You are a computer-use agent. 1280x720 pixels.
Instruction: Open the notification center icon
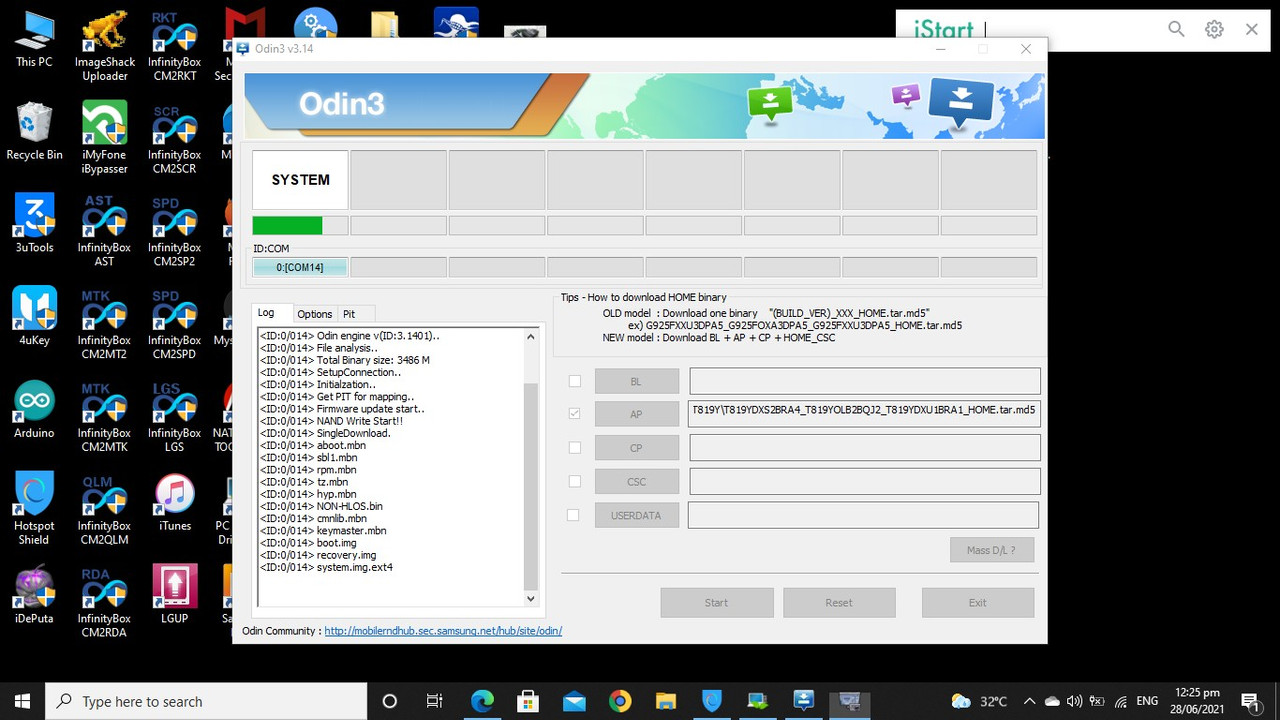[1249, 701]
